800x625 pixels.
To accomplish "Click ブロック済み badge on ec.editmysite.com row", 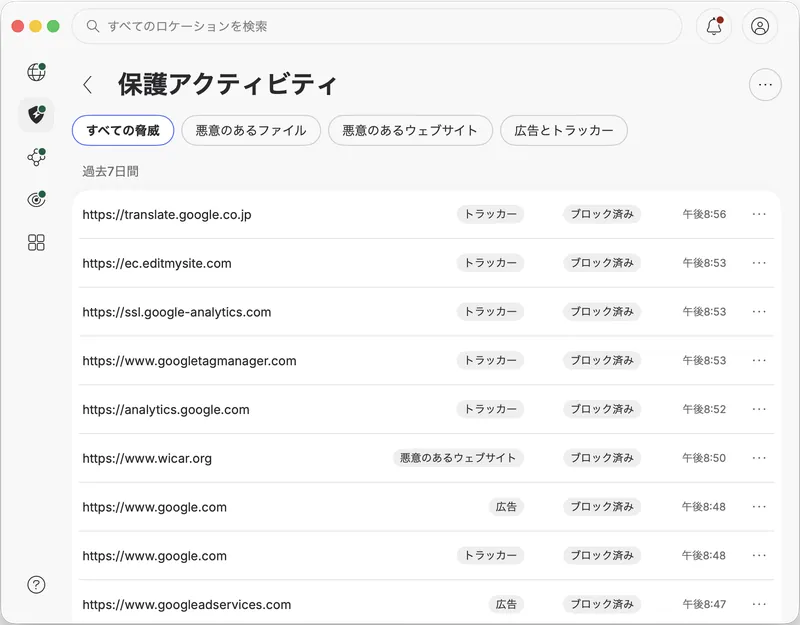I will (602, 263).
